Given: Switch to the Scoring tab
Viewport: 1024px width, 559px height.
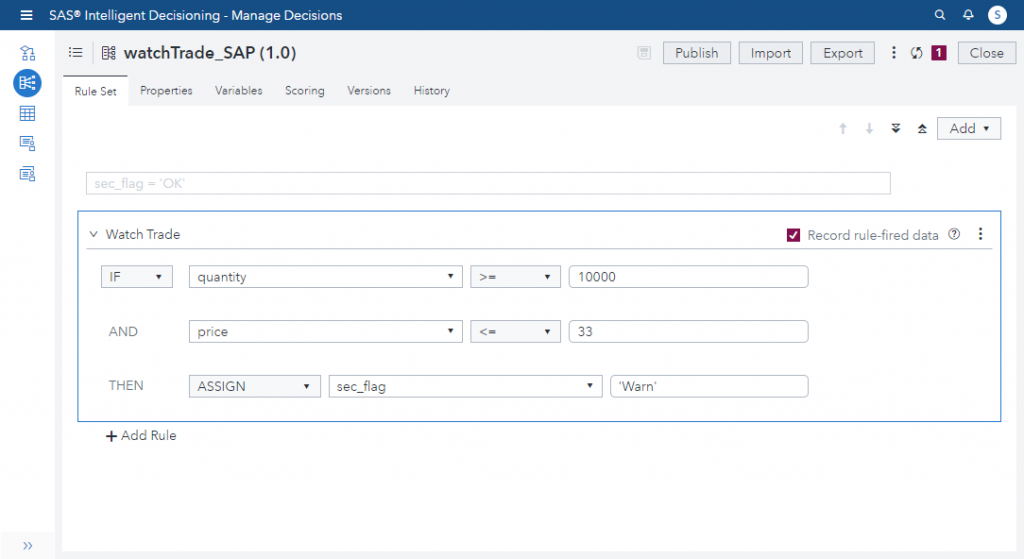Looking at the screenshot, I should [304, 91].
